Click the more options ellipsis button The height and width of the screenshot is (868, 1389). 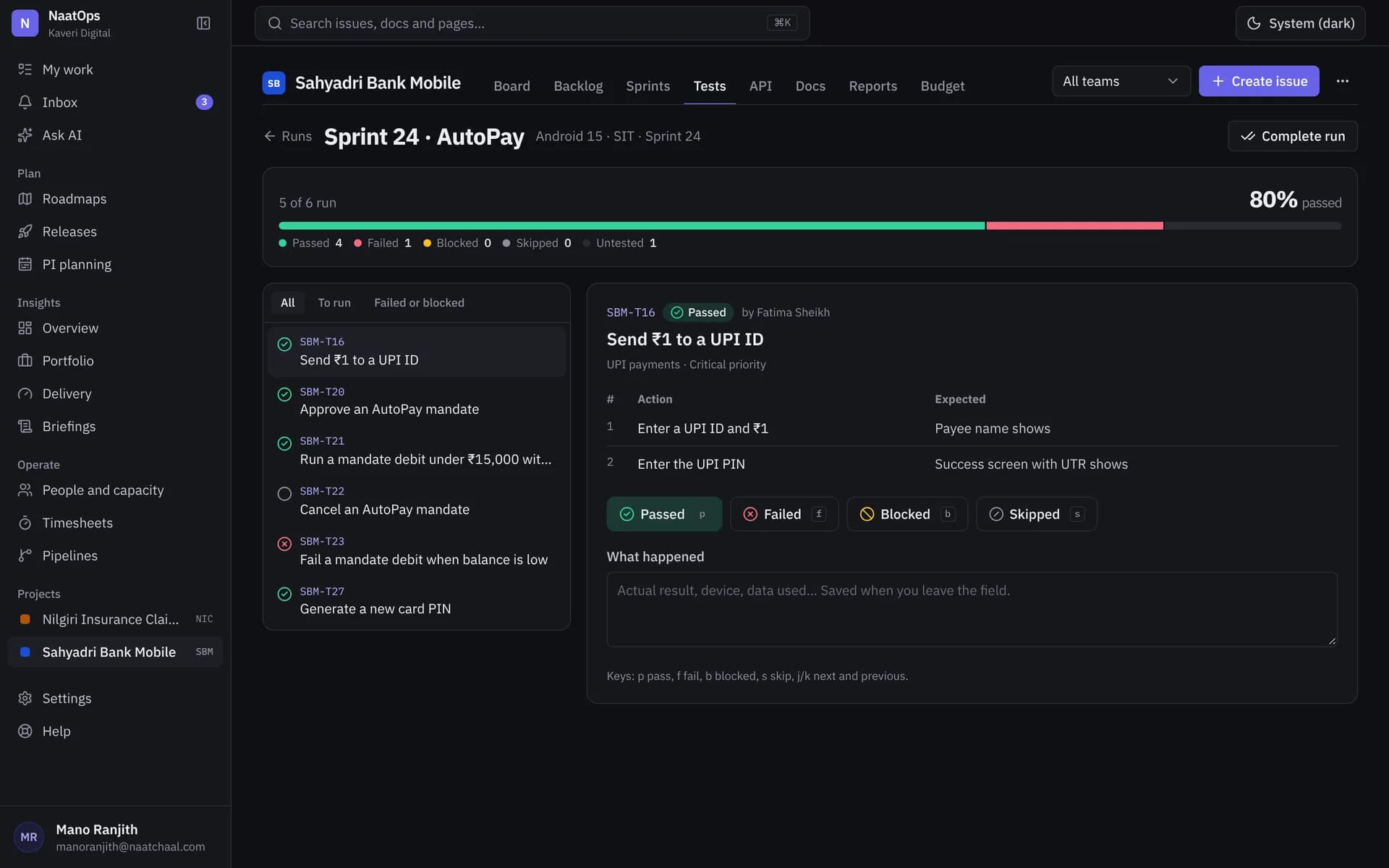(1342, 81)
